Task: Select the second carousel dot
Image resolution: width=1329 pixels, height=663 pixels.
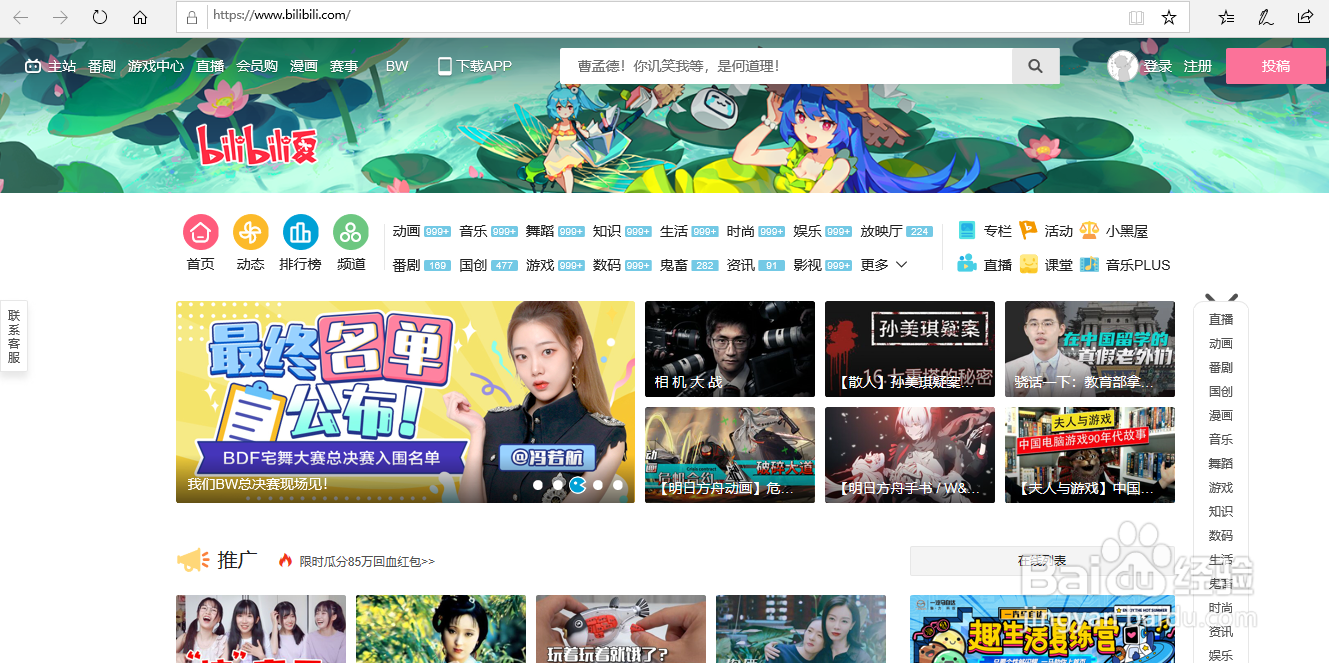Action: (x=558, y=485)
